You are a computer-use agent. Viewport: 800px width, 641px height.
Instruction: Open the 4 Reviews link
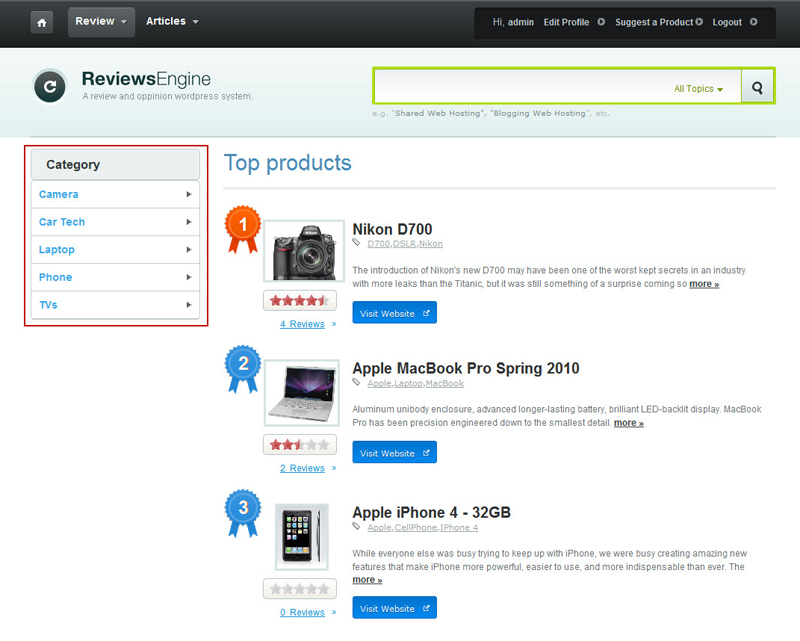(302, 324)
